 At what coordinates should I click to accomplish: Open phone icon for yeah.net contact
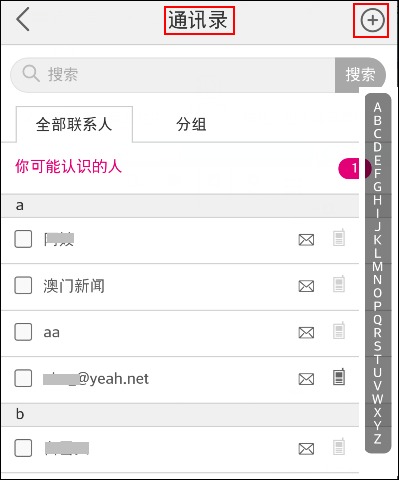click(339, 377)
